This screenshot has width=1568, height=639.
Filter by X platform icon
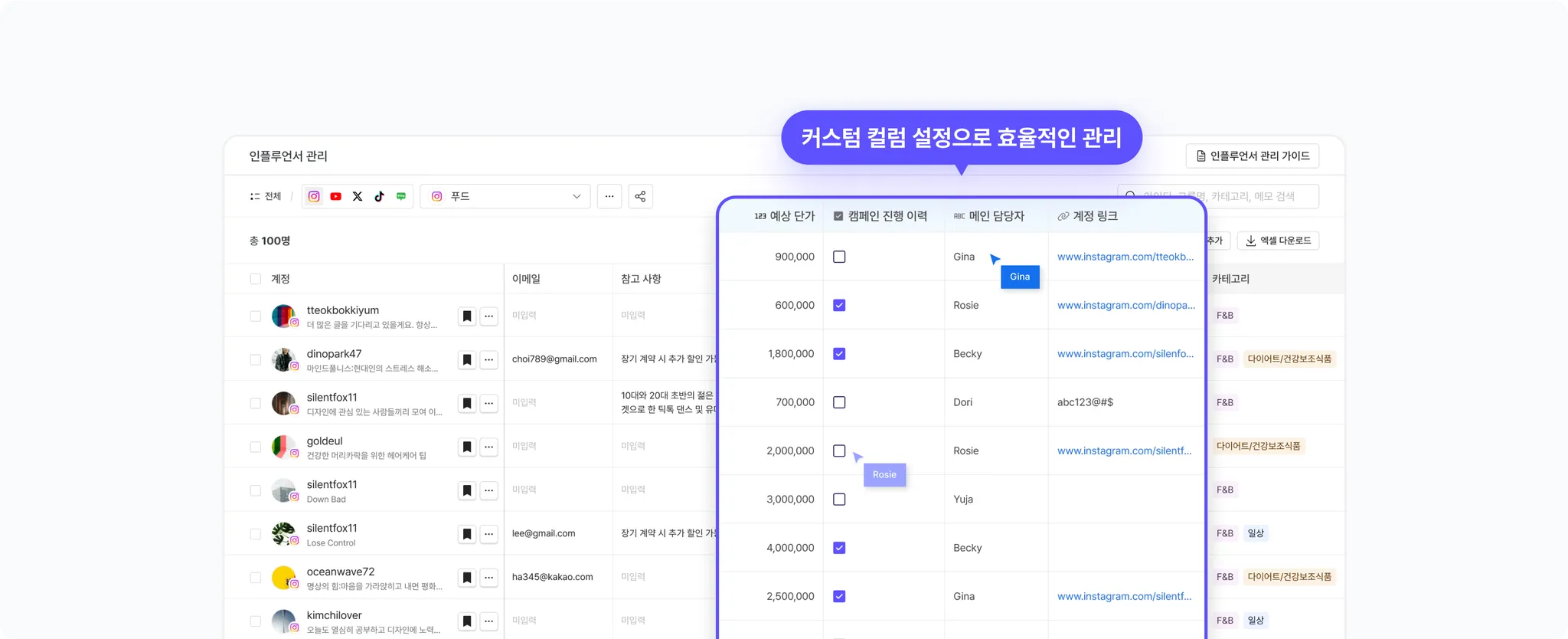[358, 196]
